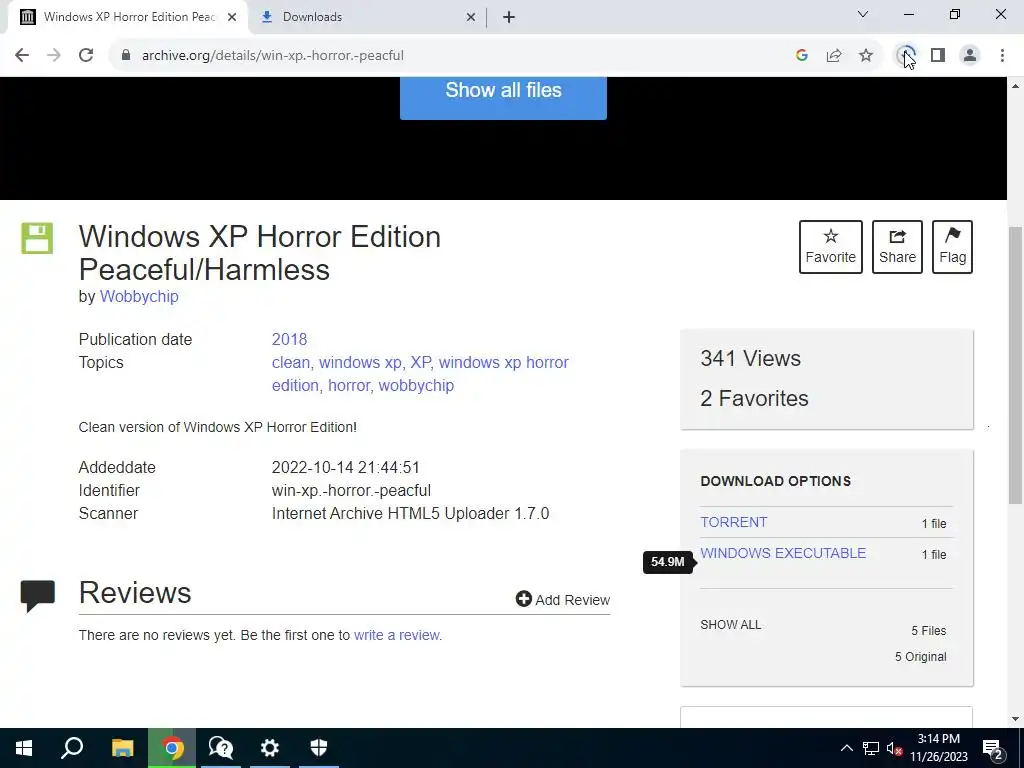Open the Chrome three-dot menu
Image resolution: width=1024 pixels, height=768 pixels.
[x=1002, y=56]
